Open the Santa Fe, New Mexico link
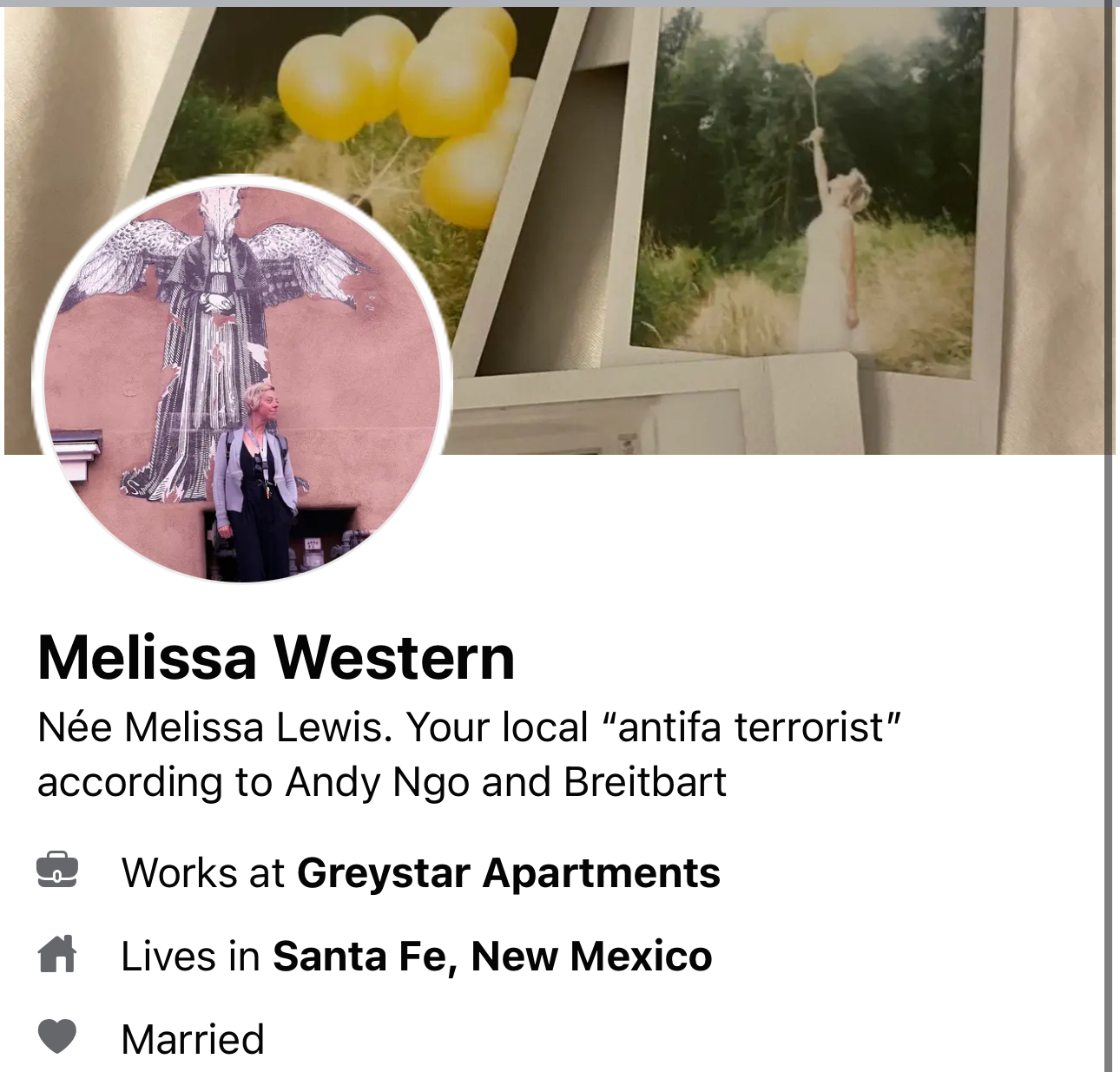Image resolution: width=1120 pixels, height=1072 pixels. [492, 956]
